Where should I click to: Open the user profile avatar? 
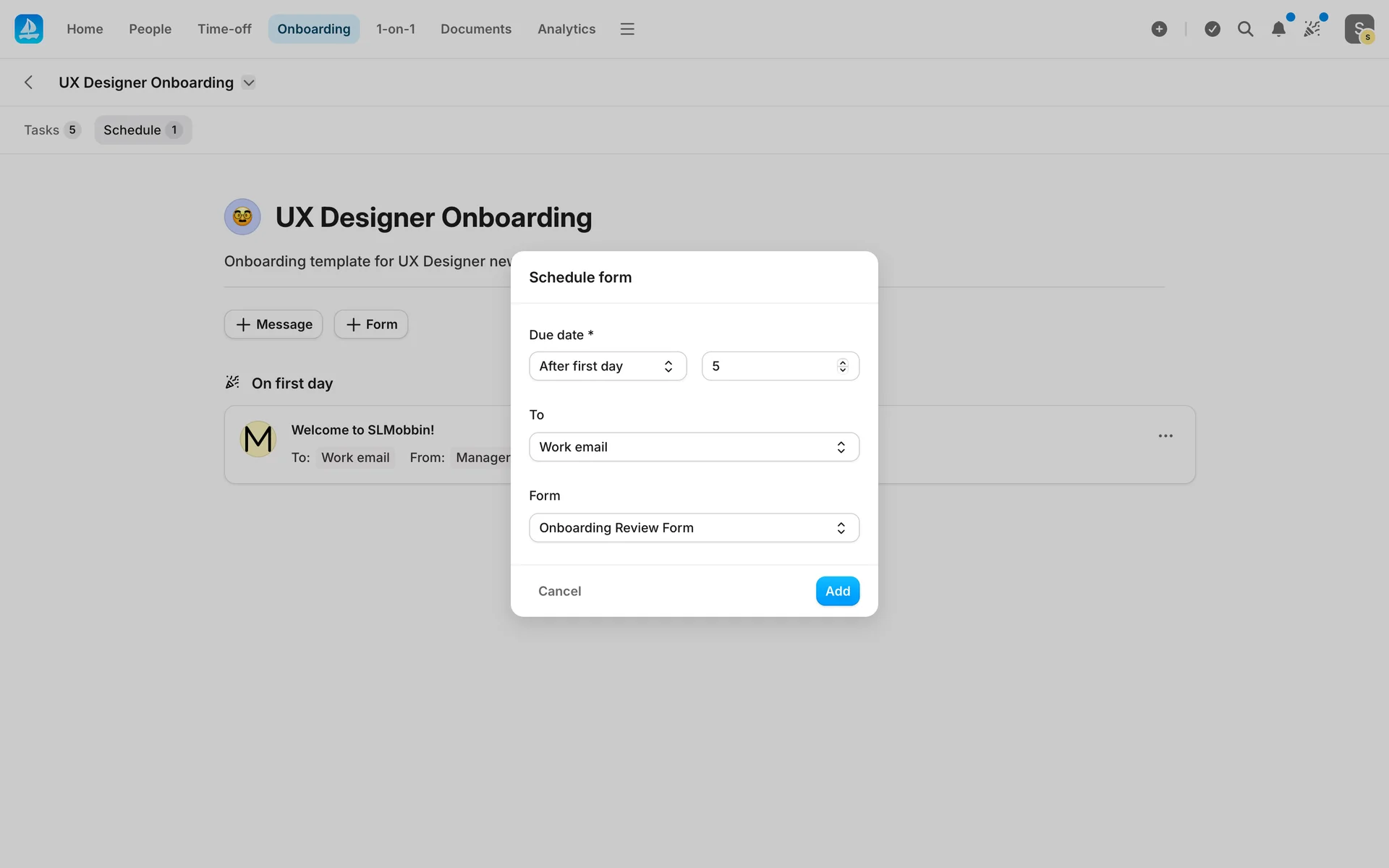[x=1359, y=29]
